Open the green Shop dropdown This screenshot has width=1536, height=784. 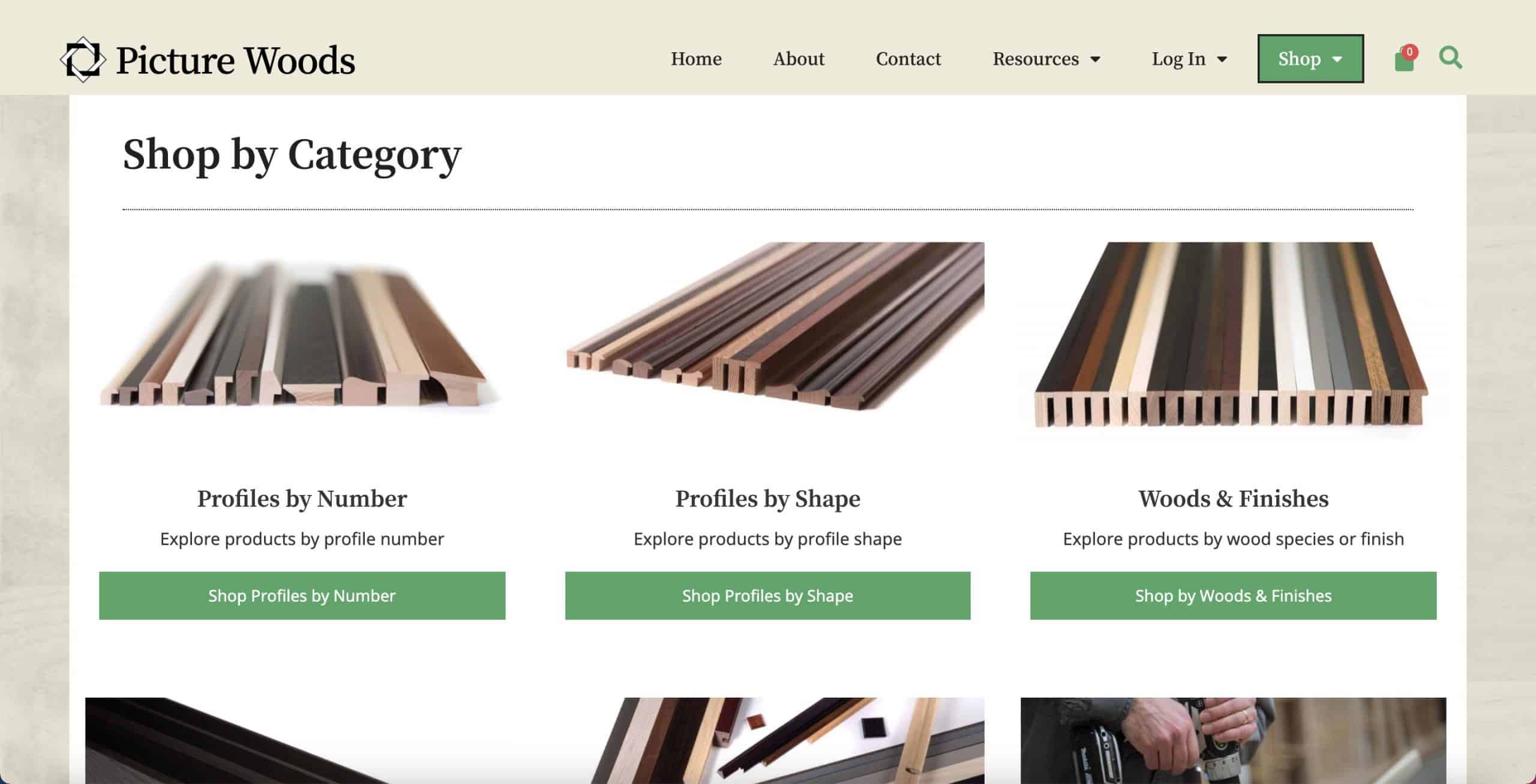[x=1310, y=59]
